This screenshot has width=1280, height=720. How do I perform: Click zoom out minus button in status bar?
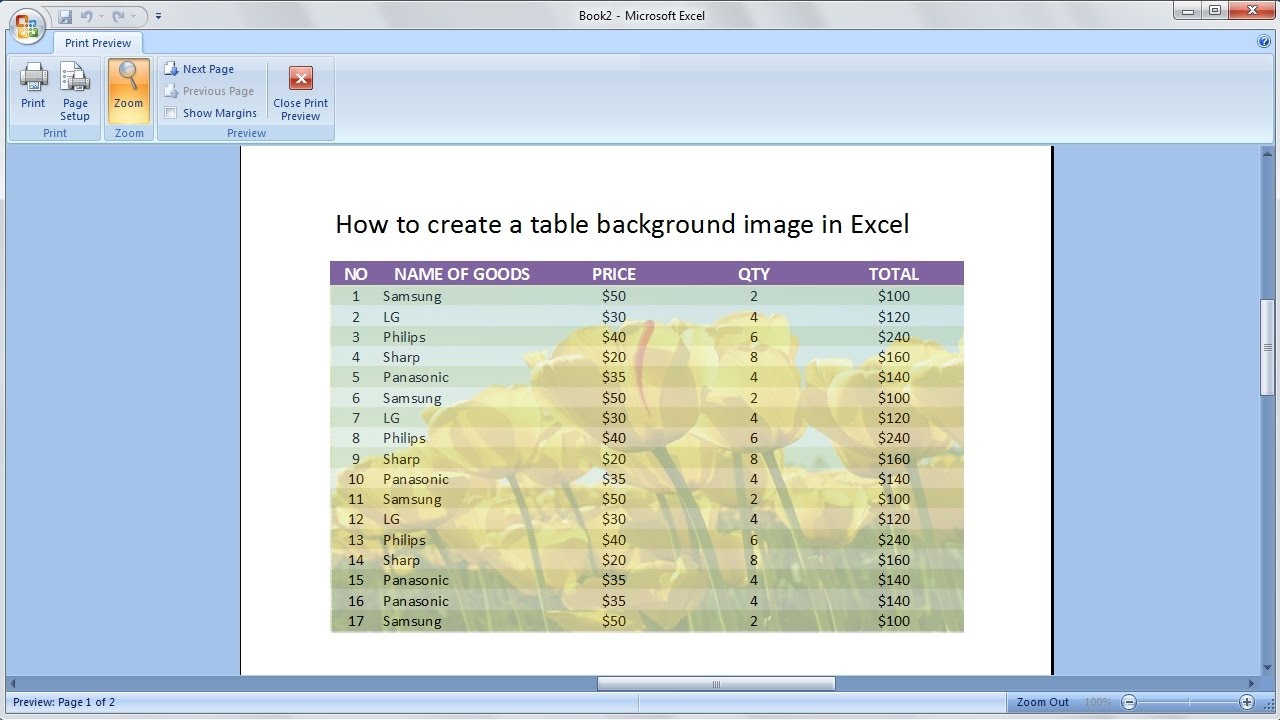(x=1129, y=702)
